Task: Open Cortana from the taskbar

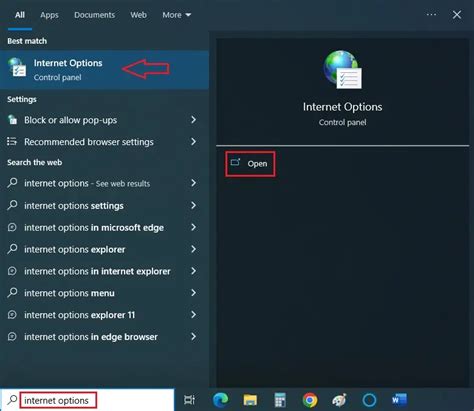Action: [x=369, y=400]
